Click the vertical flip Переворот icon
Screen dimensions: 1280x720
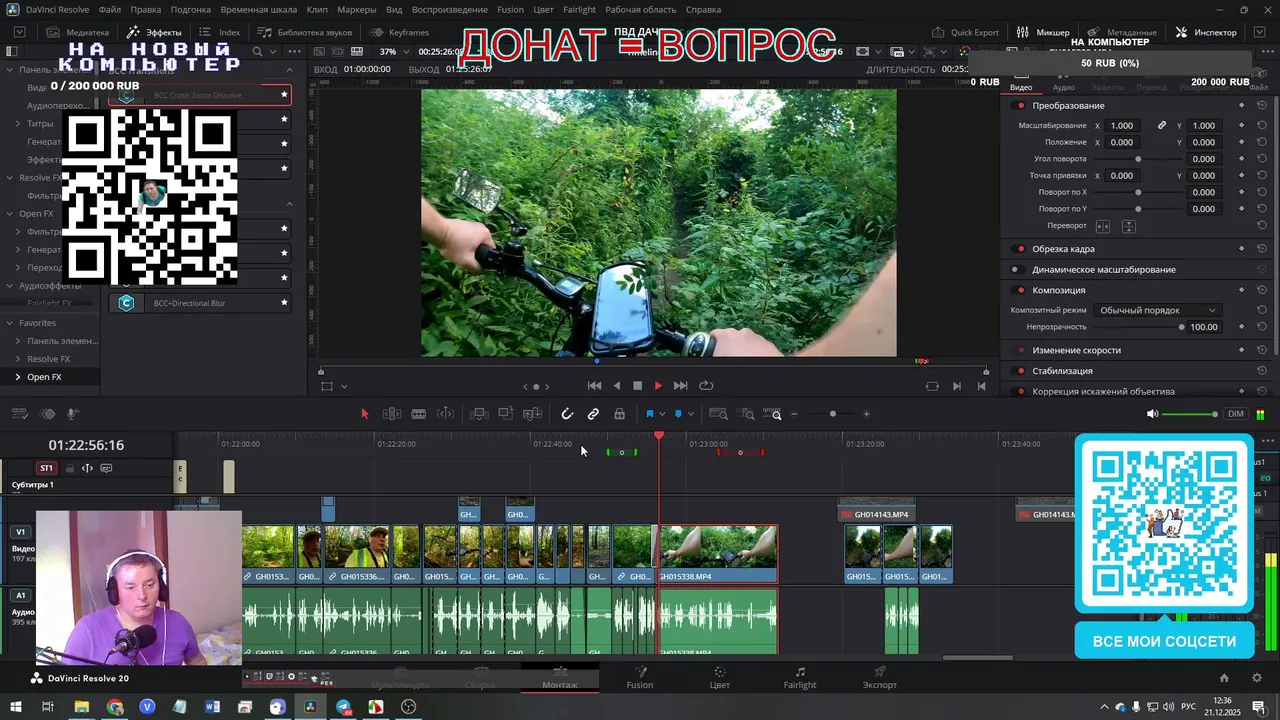tap(1129, 226)
